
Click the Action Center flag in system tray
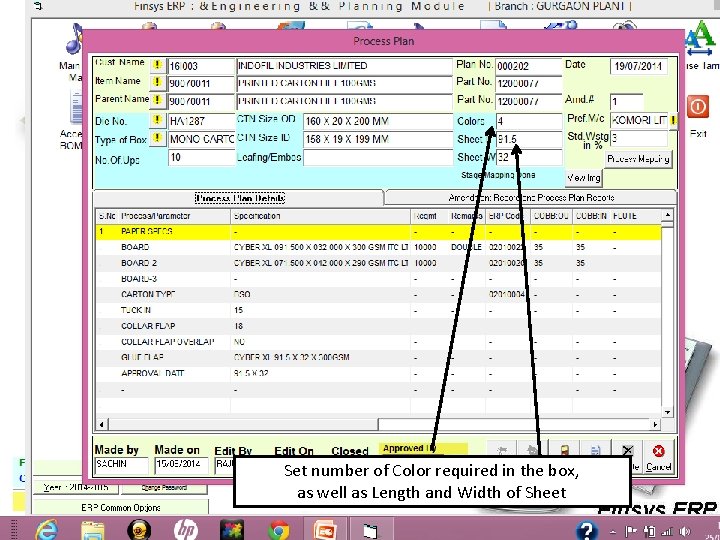pos(632,531)
